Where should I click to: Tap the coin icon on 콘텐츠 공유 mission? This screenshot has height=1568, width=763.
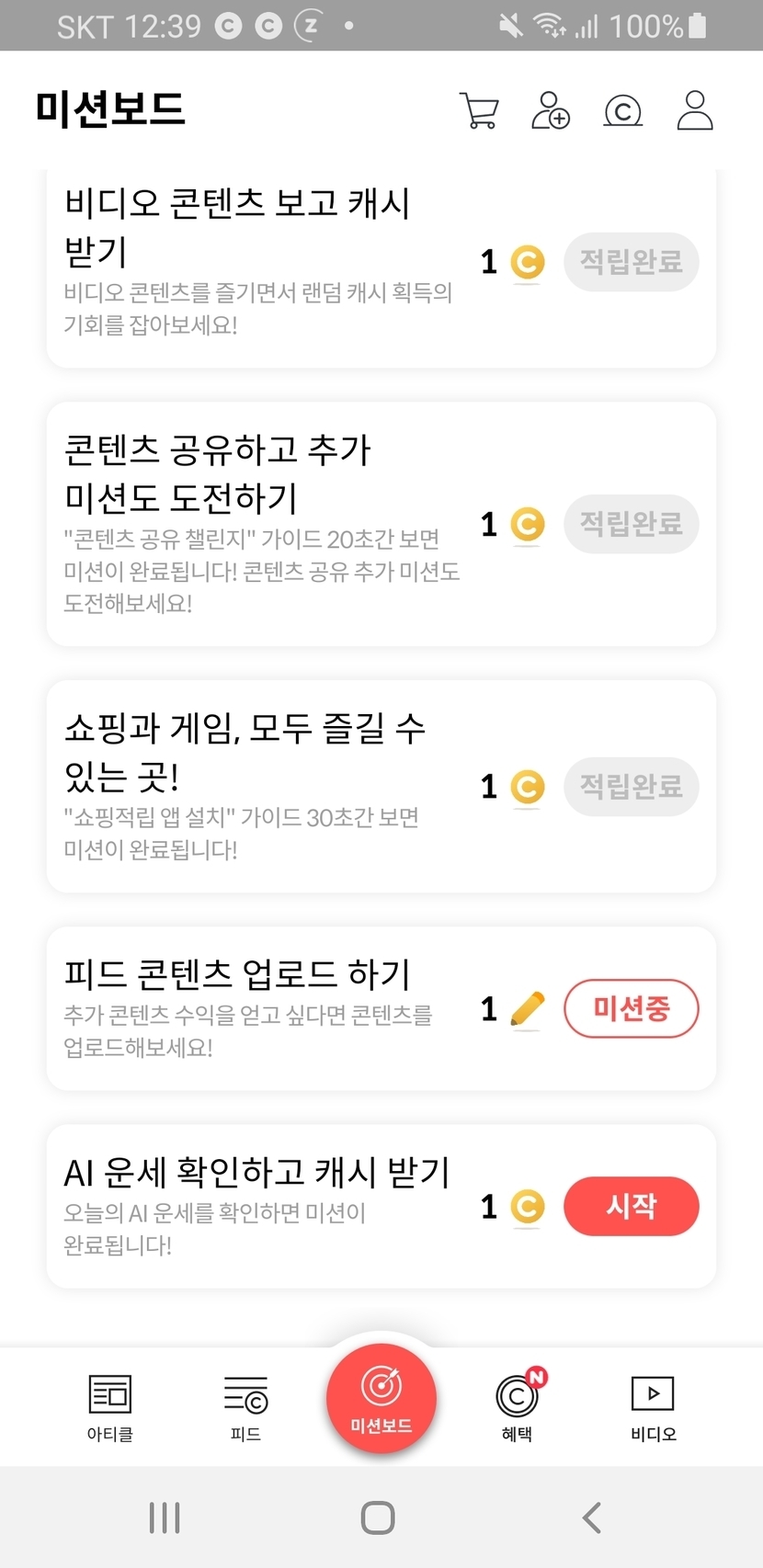527,525
